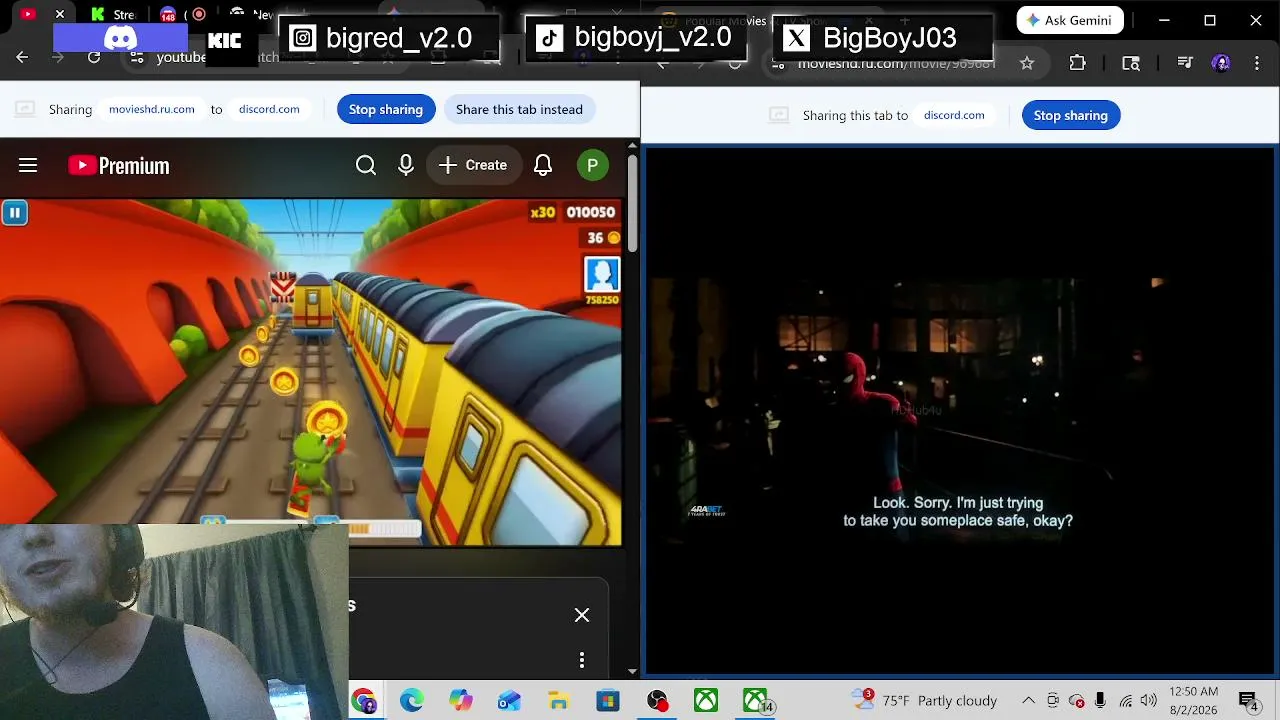The width and height of the screenshot is (1280, 720).
Task: Click the microphone icon in the system tray
Action: pyautogui.click(x=1100, y=701)
